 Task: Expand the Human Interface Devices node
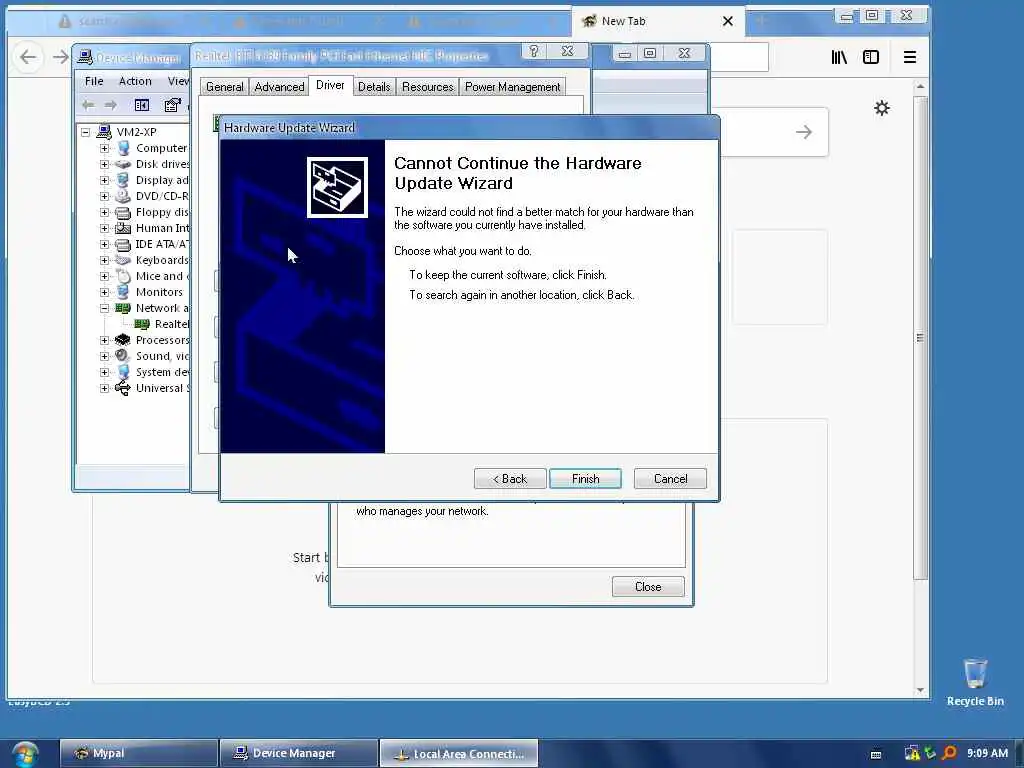(x=104, y=228)
